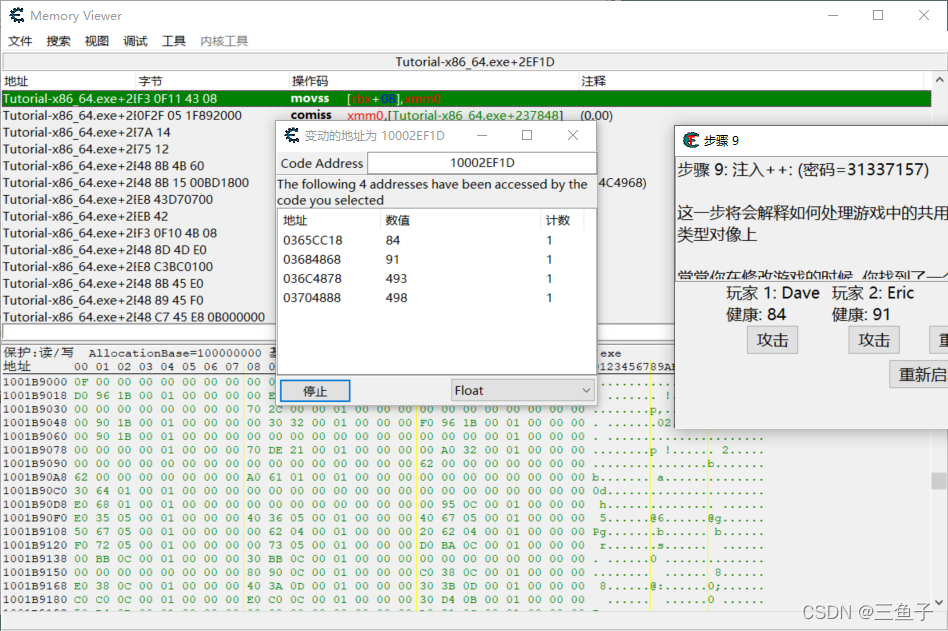The height and width of the screenshot is (631, 948).
Task: Click the 注释 column header in the disassembler
Action: click(752, 81)
